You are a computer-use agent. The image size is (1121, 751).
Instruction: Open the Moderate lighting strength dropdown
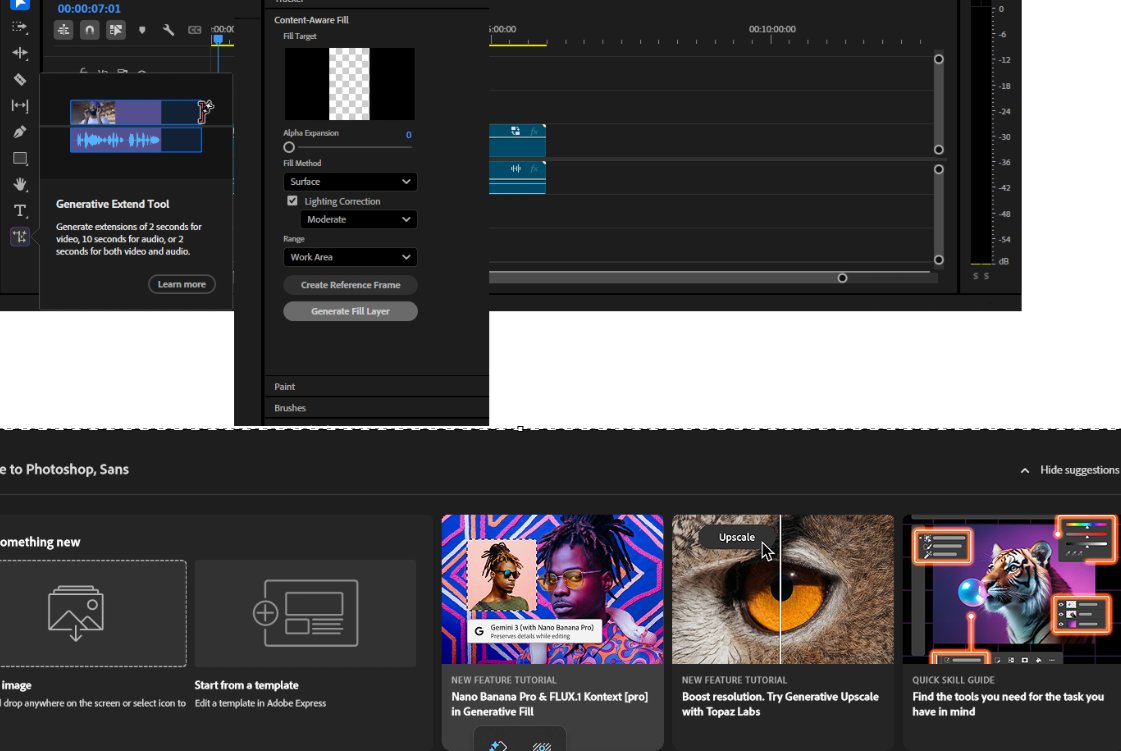click(x=358, y=220)
